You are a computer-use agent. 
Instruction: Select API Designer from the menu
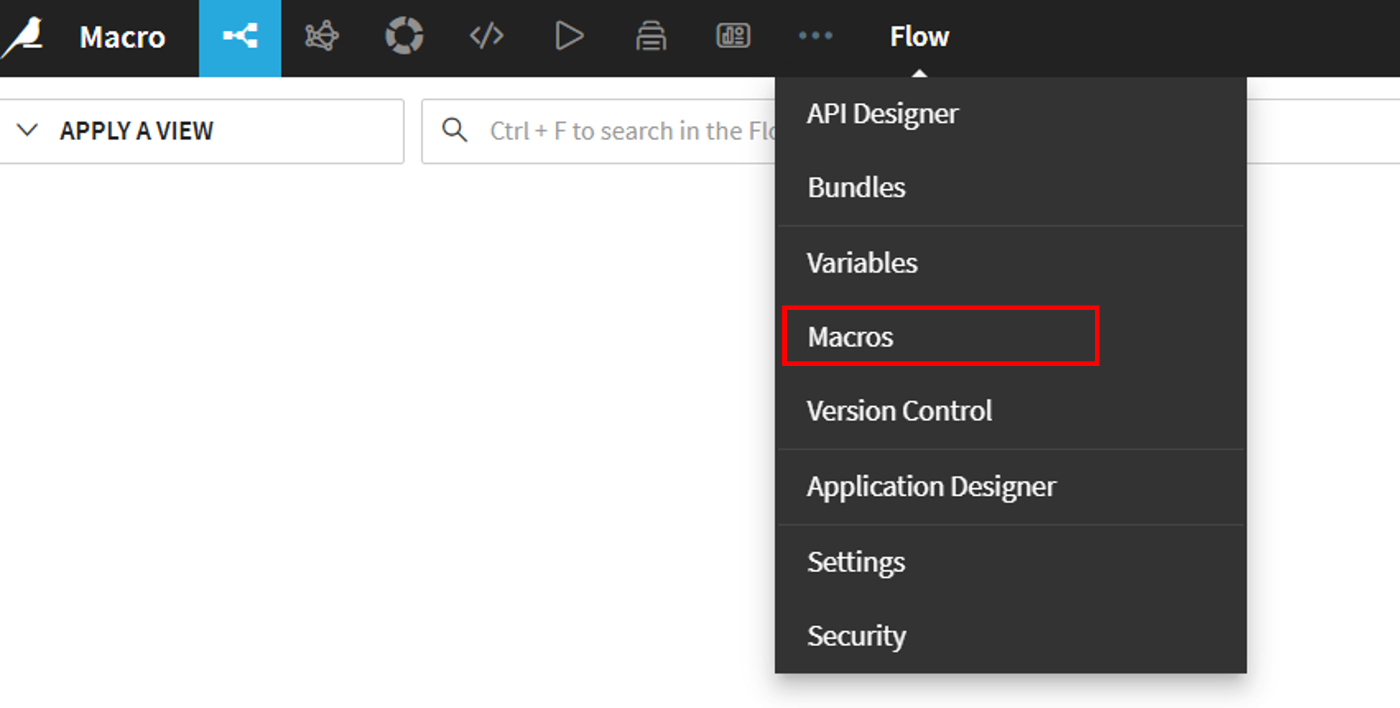click(x=882, y=114)
